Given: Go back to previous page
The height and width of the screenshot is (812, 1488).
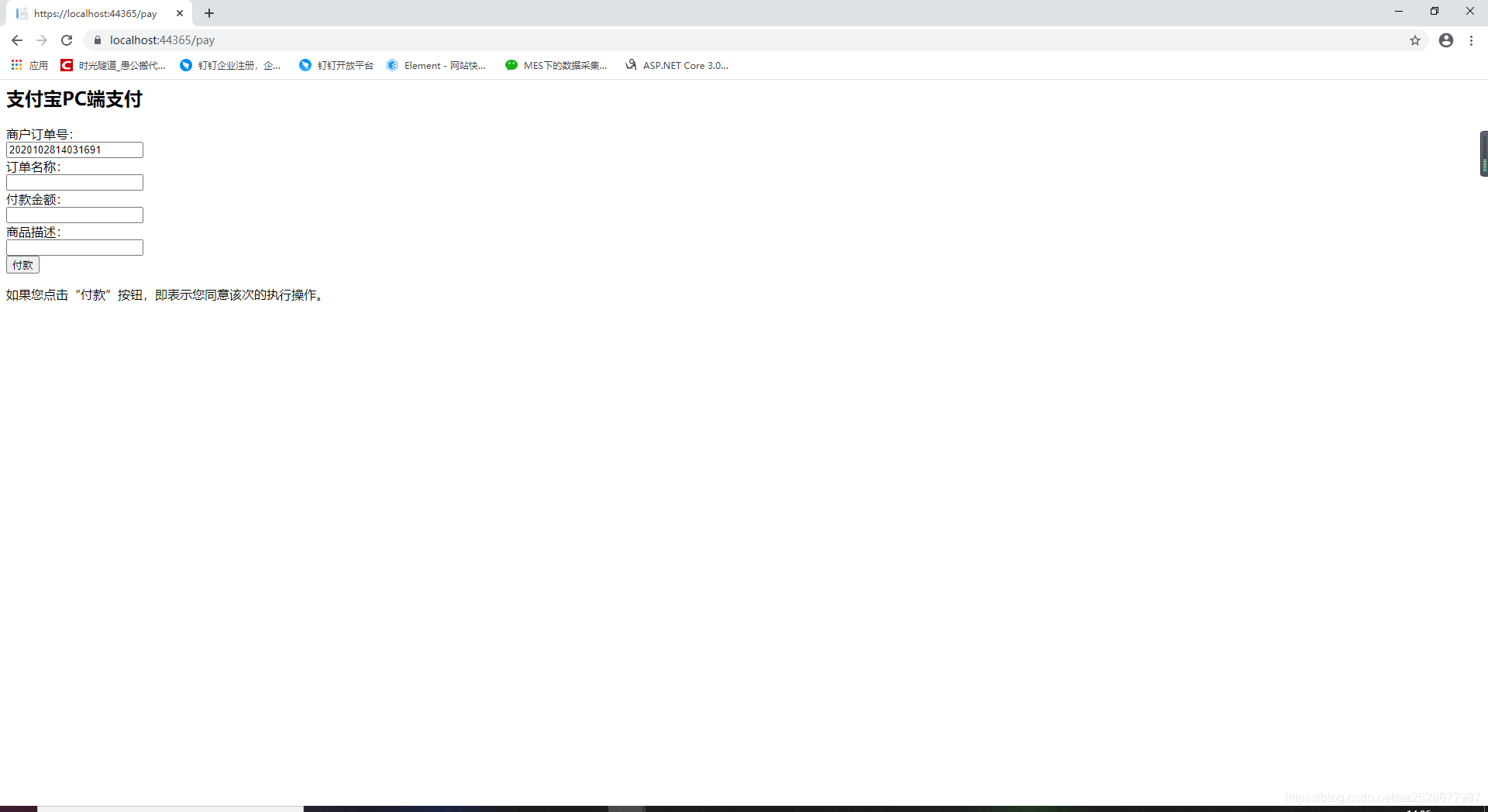Looking at the screenshot, I should (17, 40).
